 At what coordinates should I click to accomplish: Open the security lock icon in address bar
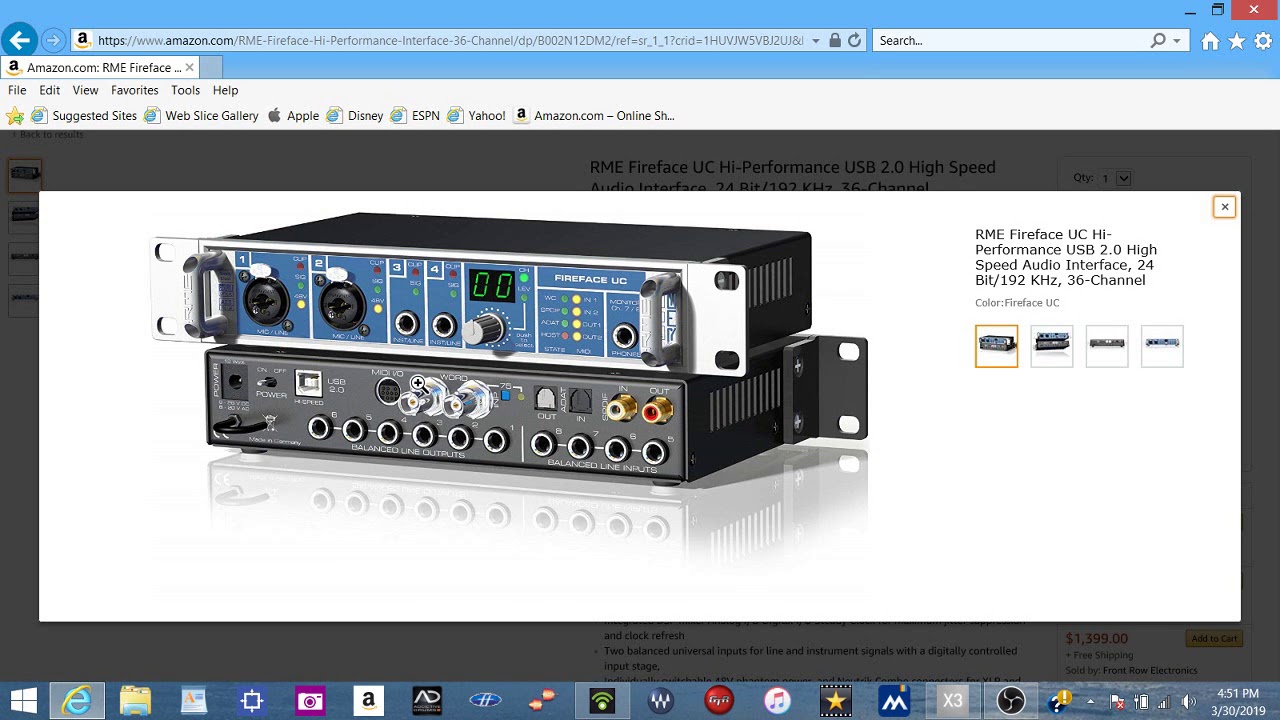click(835, 41)
